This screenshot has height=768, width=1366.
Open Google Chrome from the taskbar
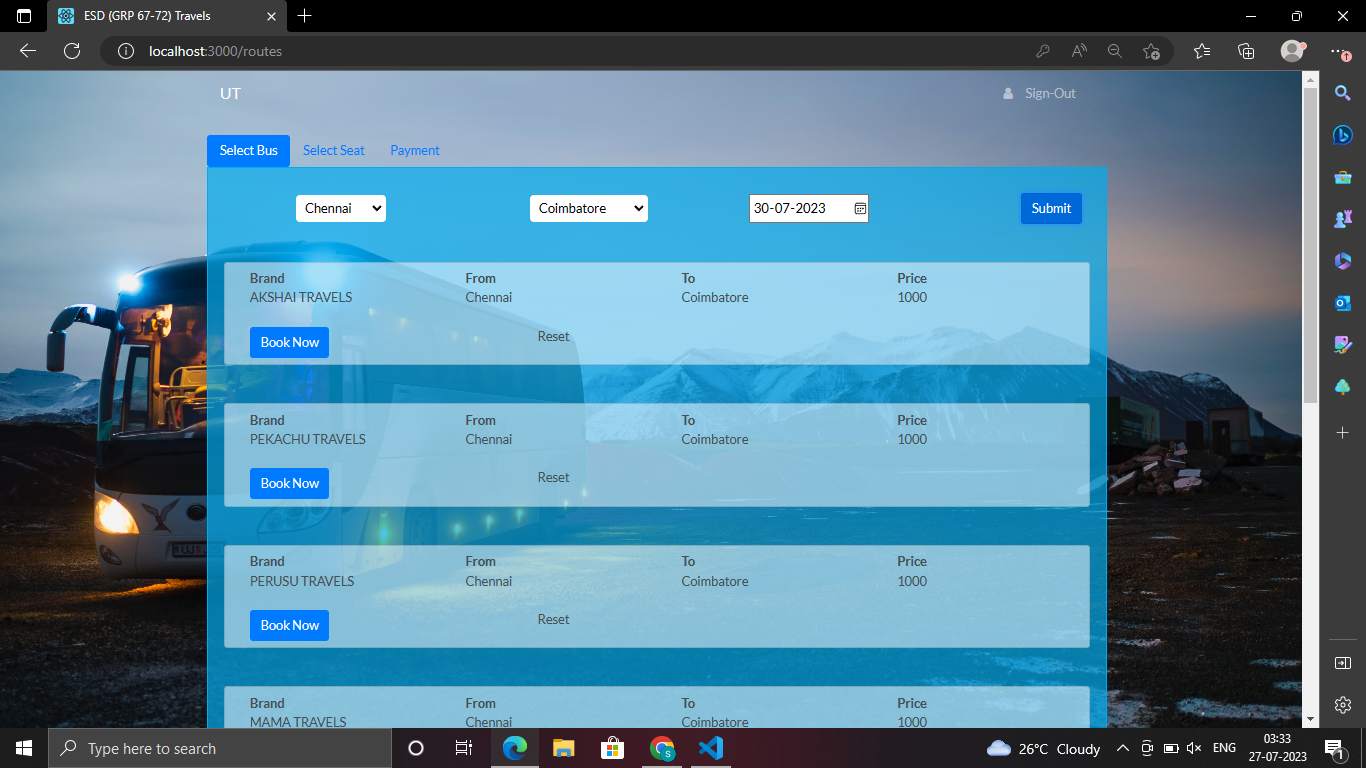click(662, 748)
